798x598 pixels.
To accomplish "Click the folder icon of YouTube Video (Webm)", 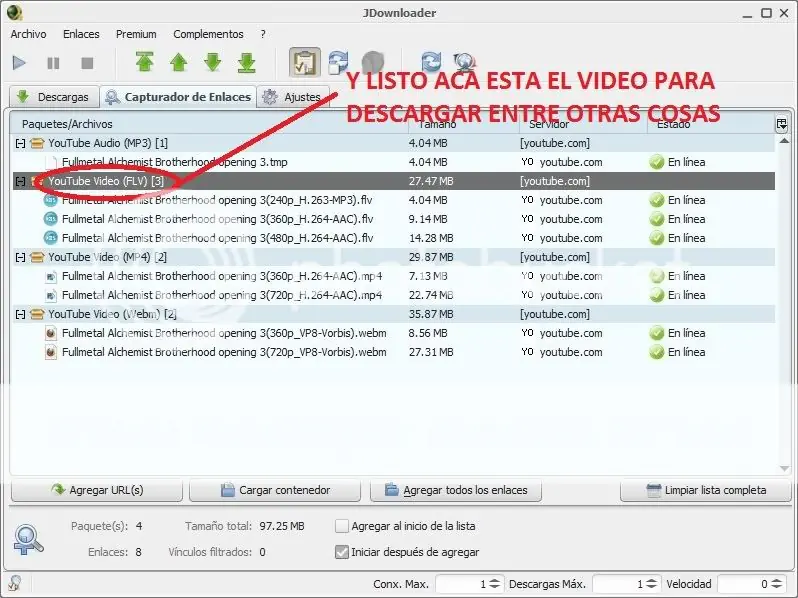I will click(x=37, y=315).
